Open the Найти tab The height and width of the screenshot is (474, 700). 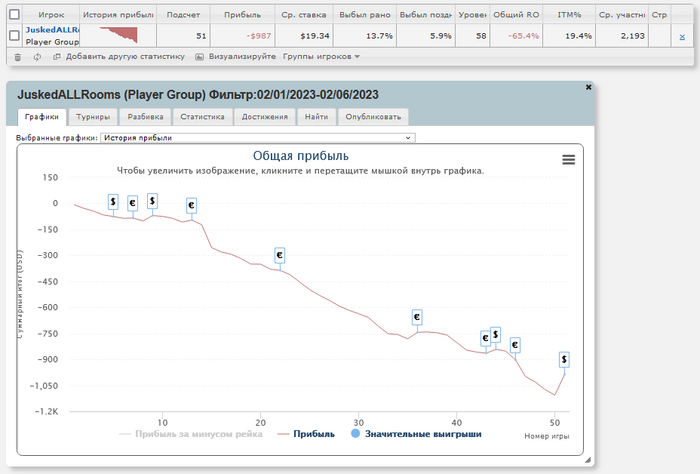317,117
